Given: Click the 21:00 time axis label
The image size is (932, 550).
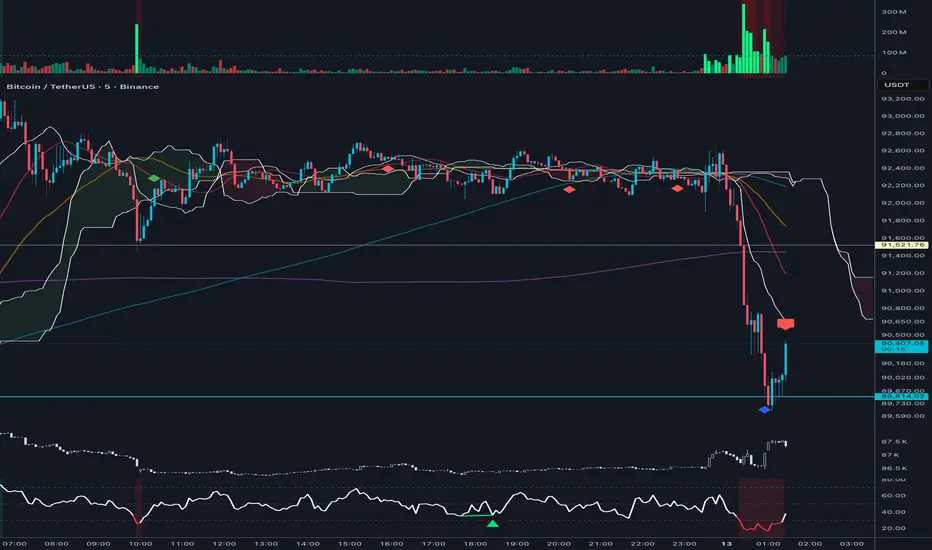Looking at the screenshot, I should click(x=600, y=543).
